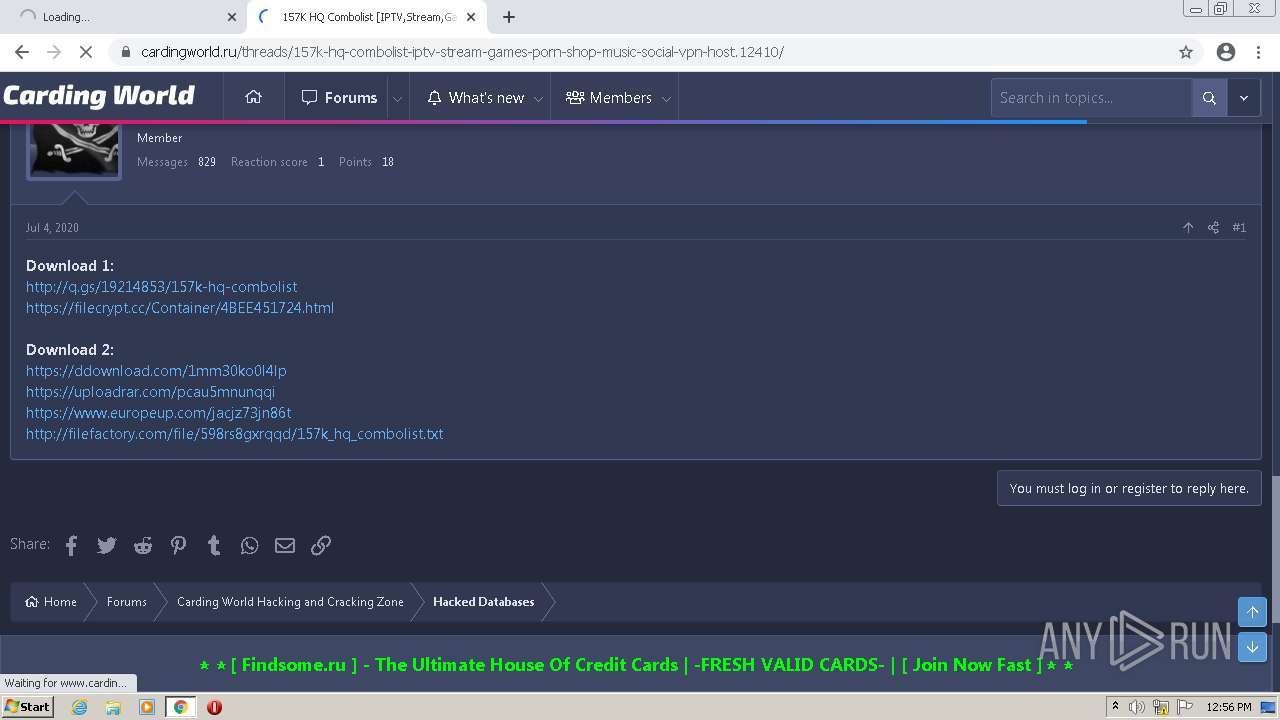This screenshot has width=1280, height=720.
Task: Click the scroll-to-bottom arrow button
Action: [1252, 647]
